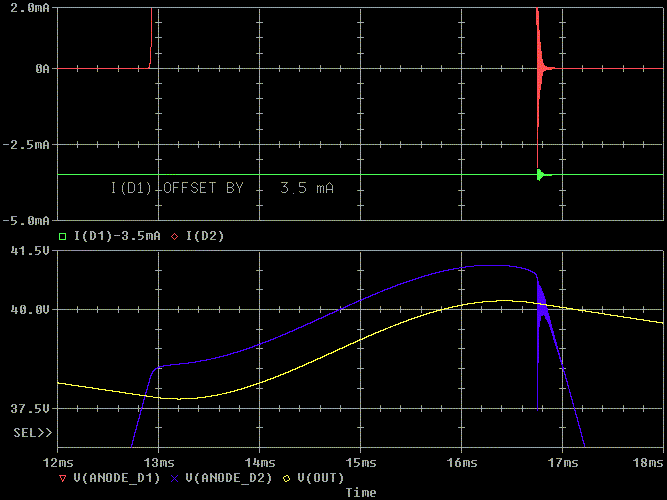Click the diamond legend symbol for I(D2)
The image size is (667, 500).
click(x=174, y=237)
